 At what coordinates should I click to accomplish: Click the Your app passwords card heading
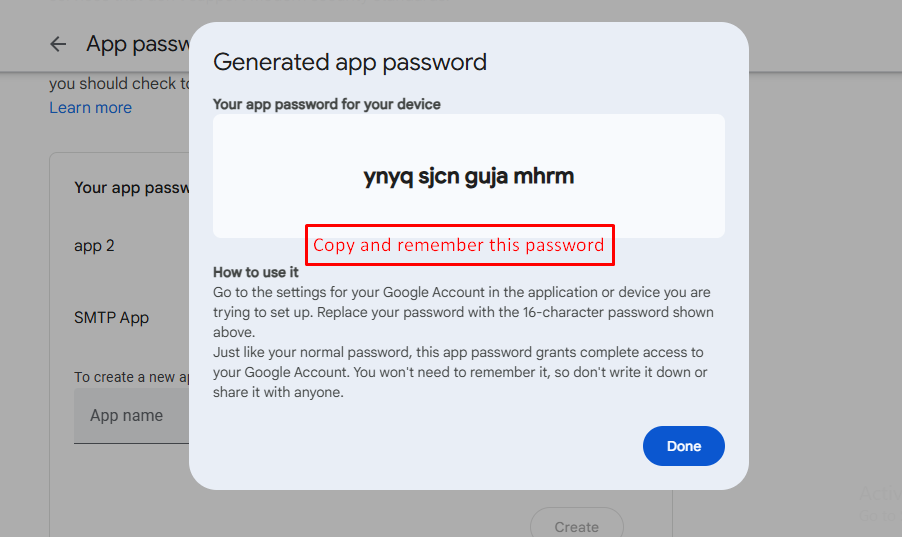point(131,188)
